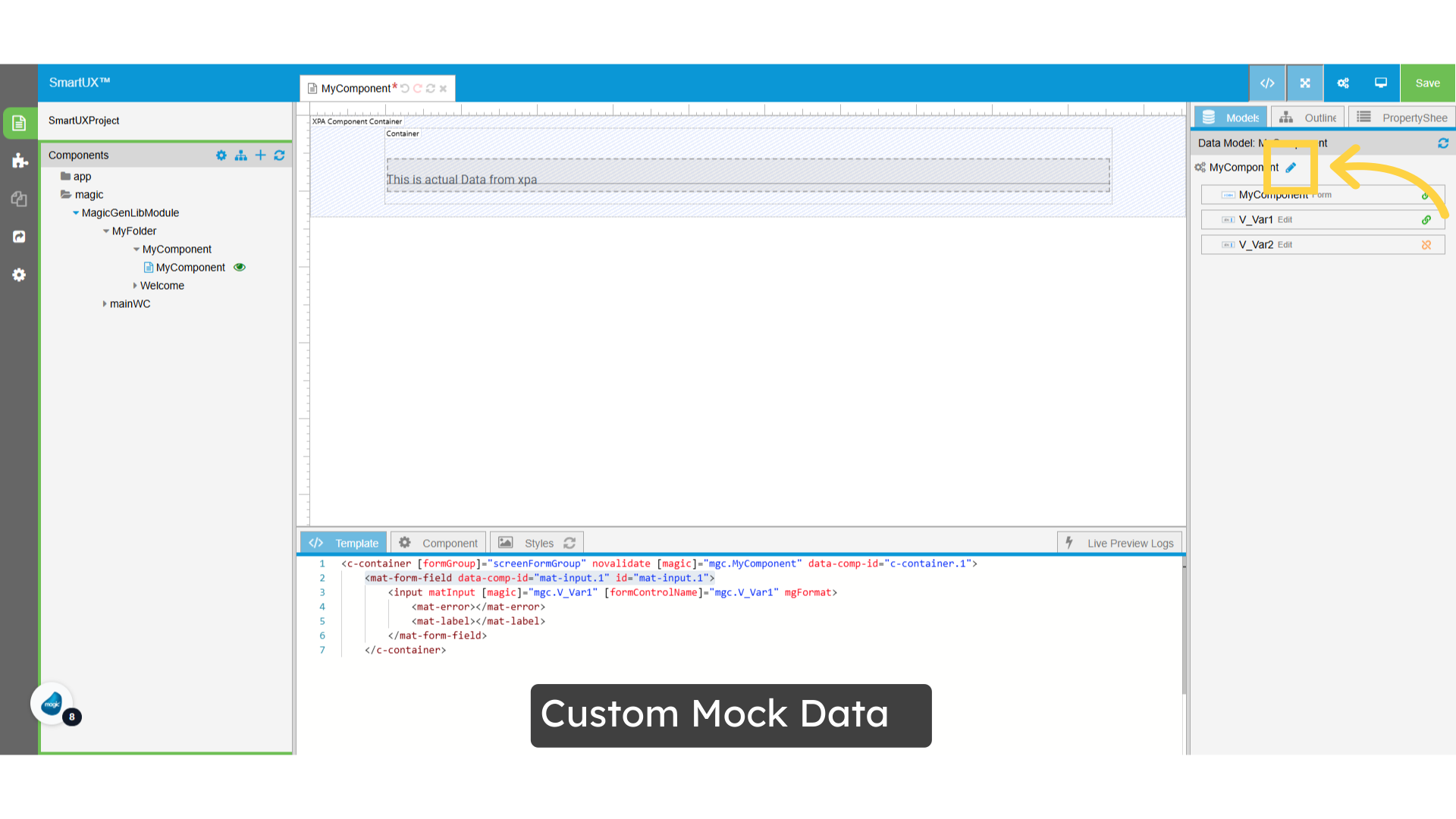Unlink V_Var1 using its green link toggle
1456x819 pixels.
tap(1427, 219)
